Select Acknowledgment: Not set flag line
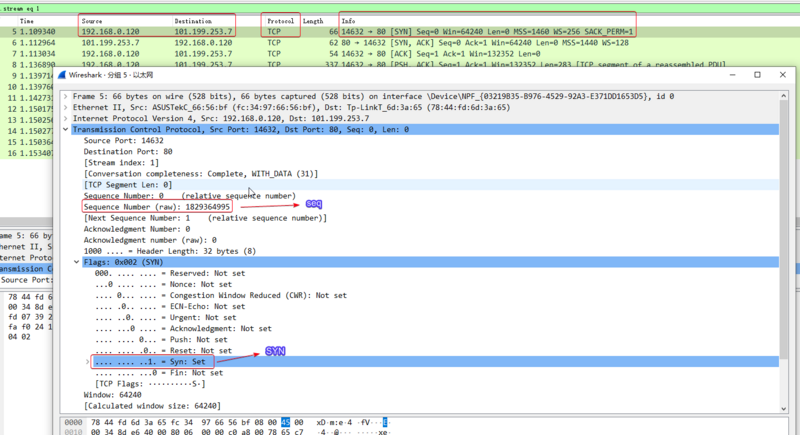 (x=183, y=328)
